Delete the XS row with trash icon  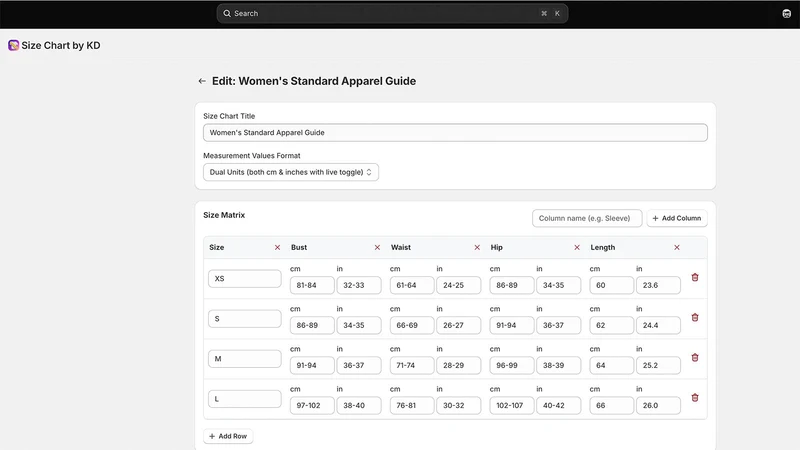pyautogui.click(x=695, y=278)
